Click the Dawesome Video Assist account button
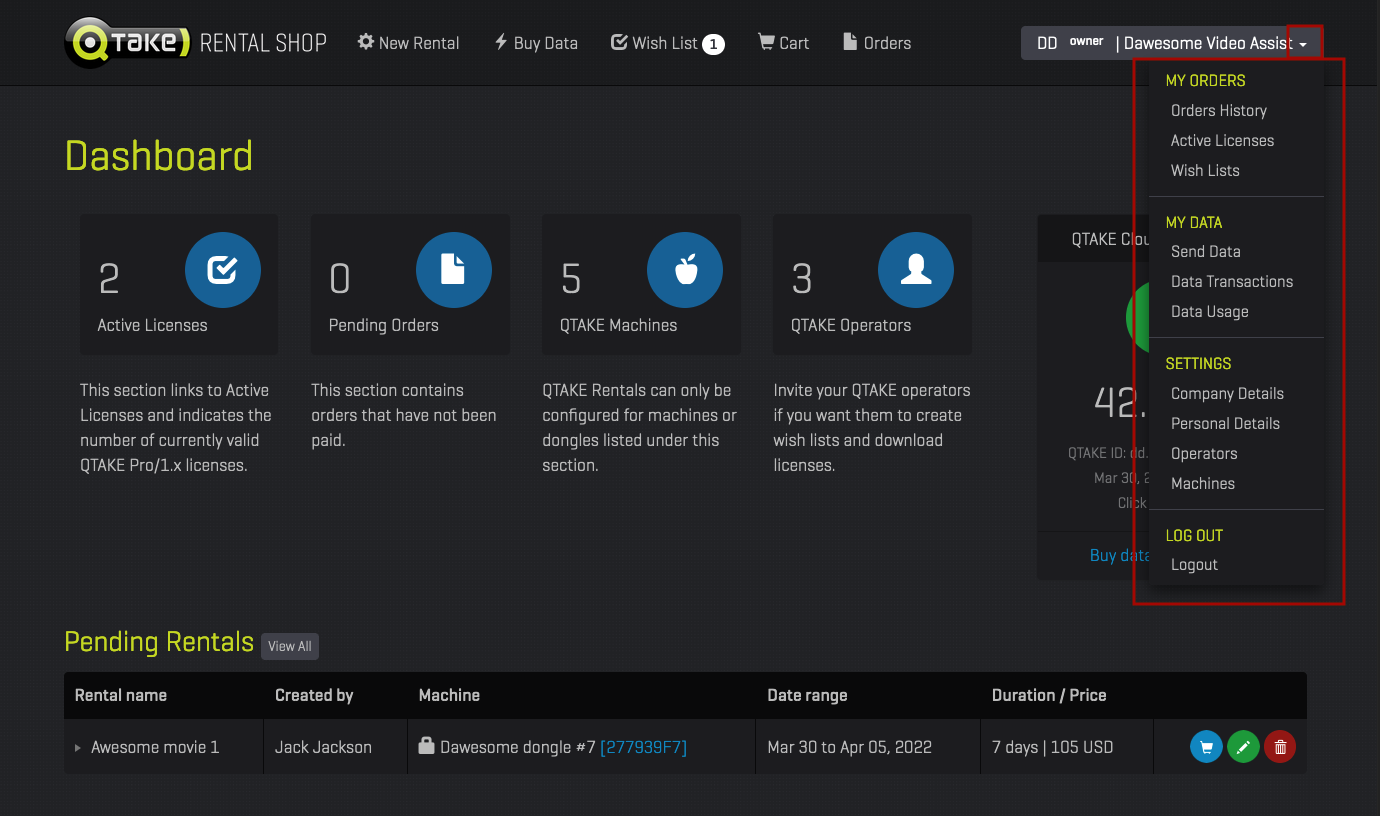Viewport: 1380px width, 816px height. coord(1171,43)
